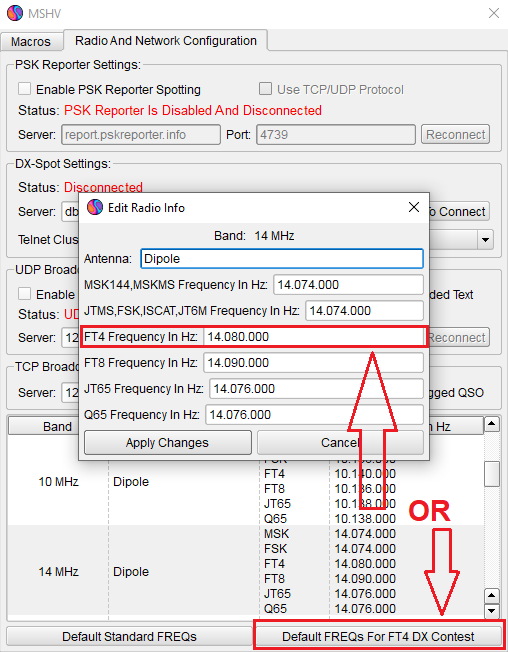Click the UDP Broadcast Reconnect button
The height and width of the screenshot is (652, 508).
459,337
